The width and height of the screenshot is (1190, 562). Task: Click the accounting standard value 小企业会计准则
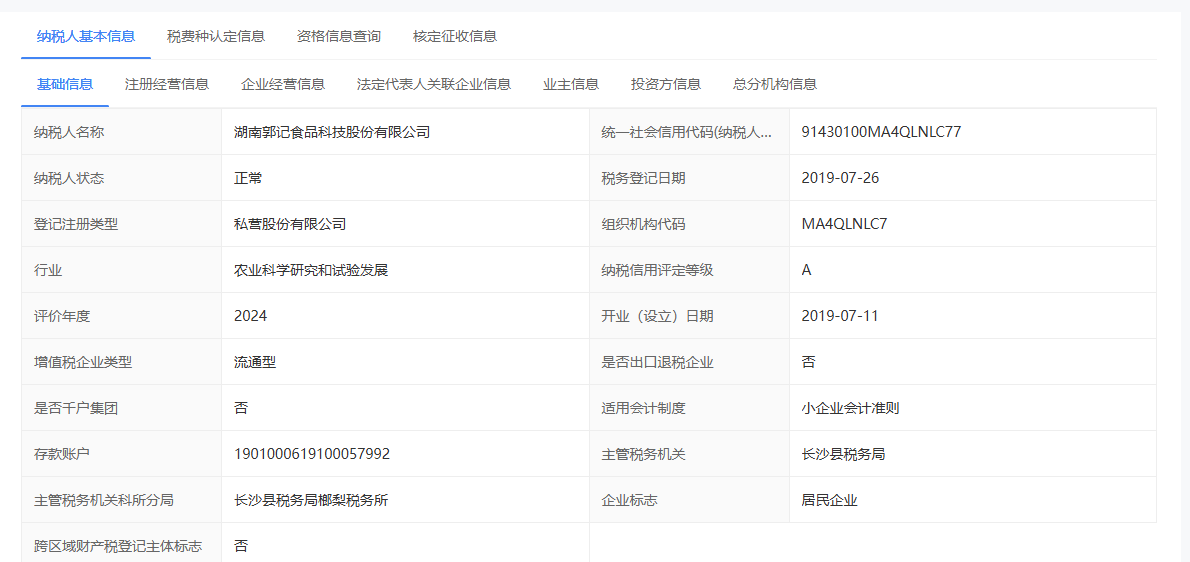(x=851, y=408)
